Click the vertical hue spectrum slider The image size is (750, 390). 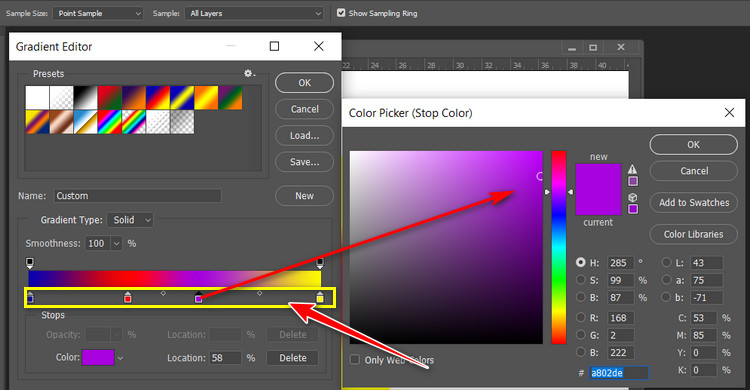tap(559, 247)
